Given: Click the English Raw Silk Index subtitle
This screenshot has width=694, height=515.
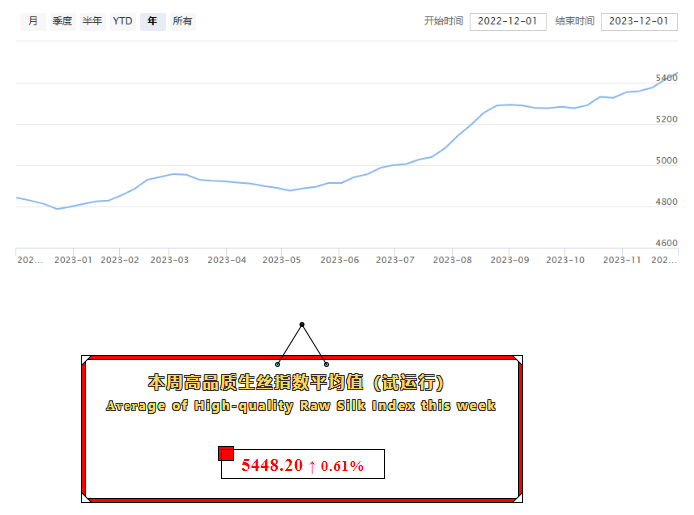Looking at the screenshot, I should 300,406.
